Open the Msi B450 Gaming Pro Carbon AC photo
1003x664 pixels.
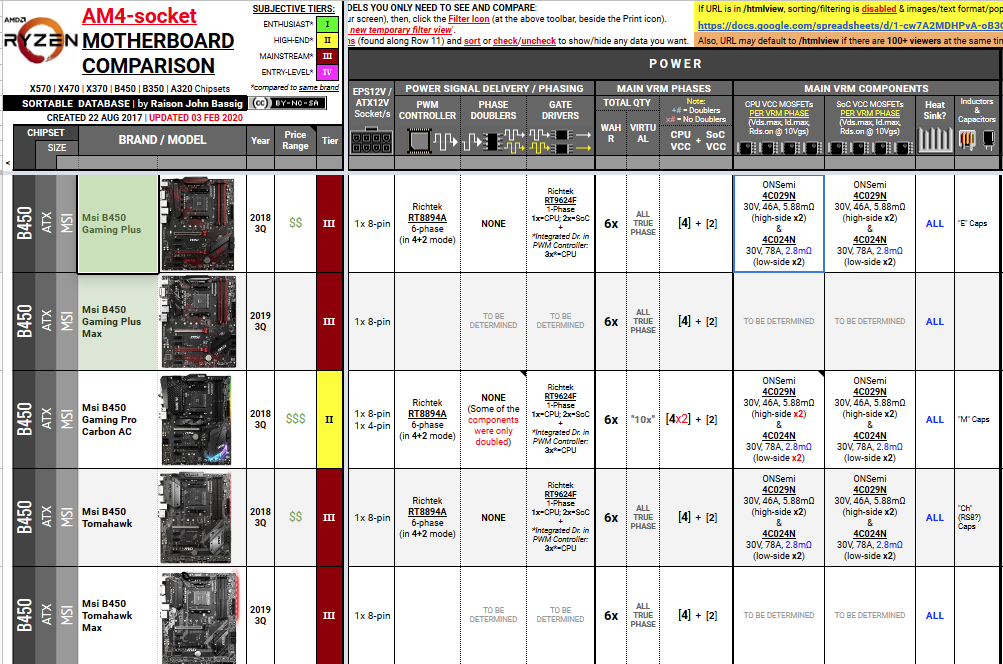(194, 420)
